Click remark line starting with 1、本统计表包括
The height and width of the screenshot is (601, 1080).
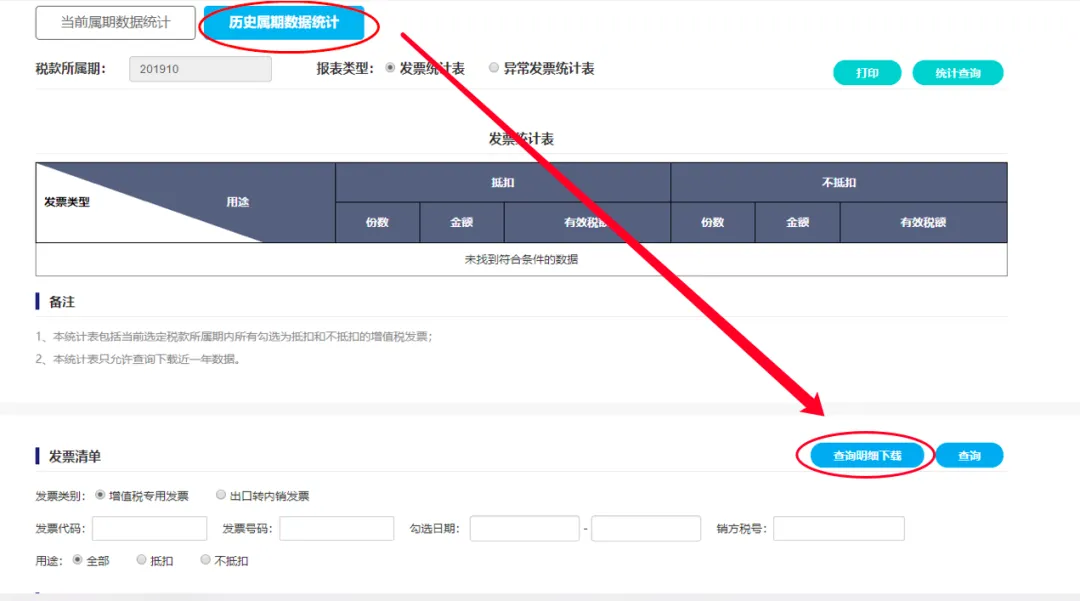tap(234, 337)
